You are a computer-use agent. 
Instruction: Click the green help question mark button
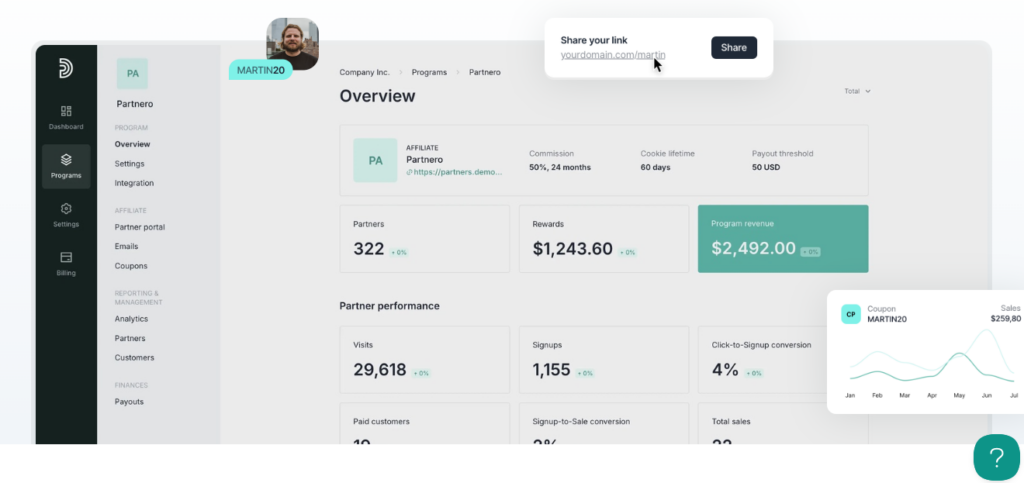pos(996,458)
